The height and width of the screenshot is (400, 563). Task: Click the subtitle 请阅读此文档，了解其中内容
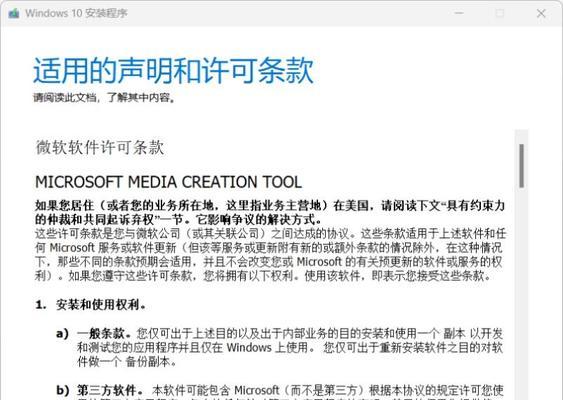(104, 97)
